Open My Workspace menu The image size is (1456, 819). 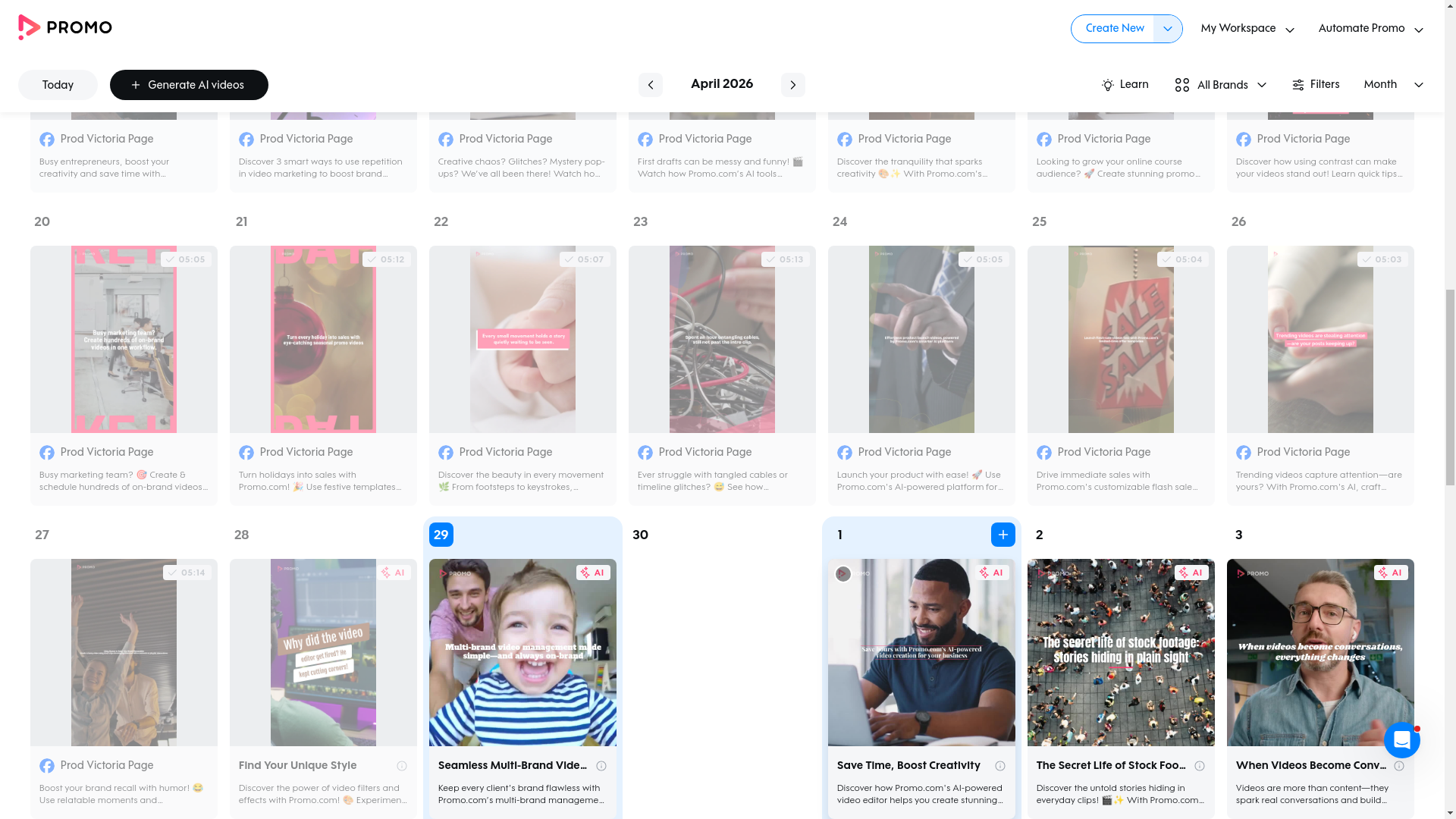[1247, 29]
